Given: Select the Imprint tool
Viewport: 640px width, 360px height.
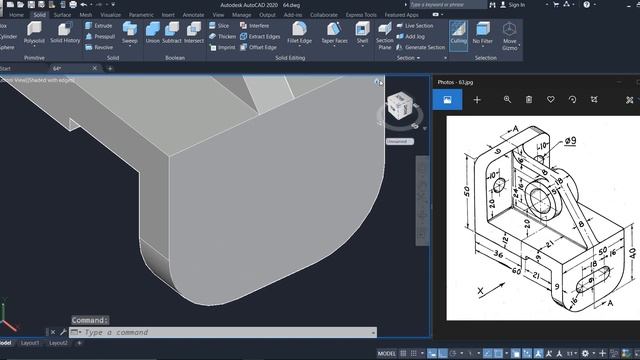Looking at the screenshot, I should (222, 47).
